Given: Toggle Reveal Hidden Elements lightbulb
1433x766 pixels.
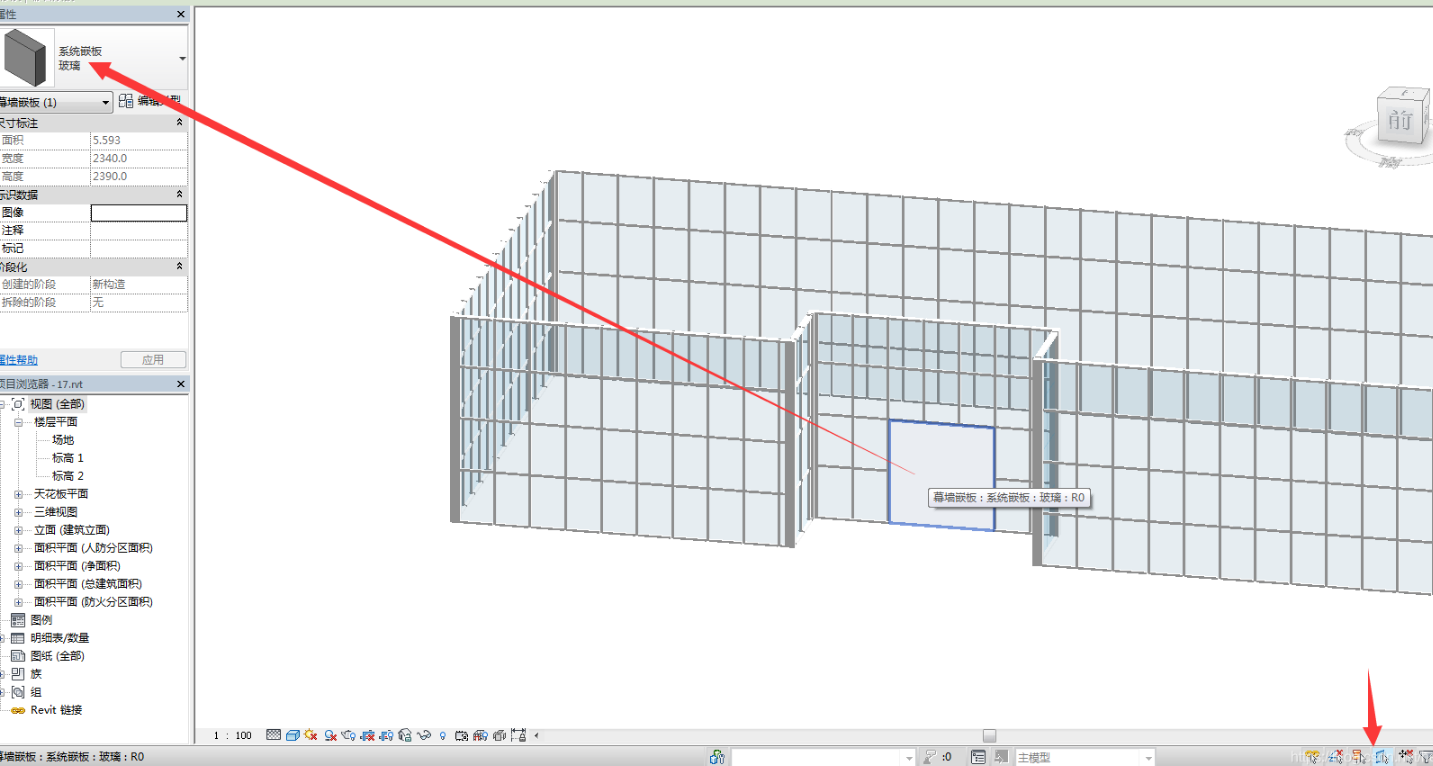Looking at the screenshot, I should click(443, 735).
